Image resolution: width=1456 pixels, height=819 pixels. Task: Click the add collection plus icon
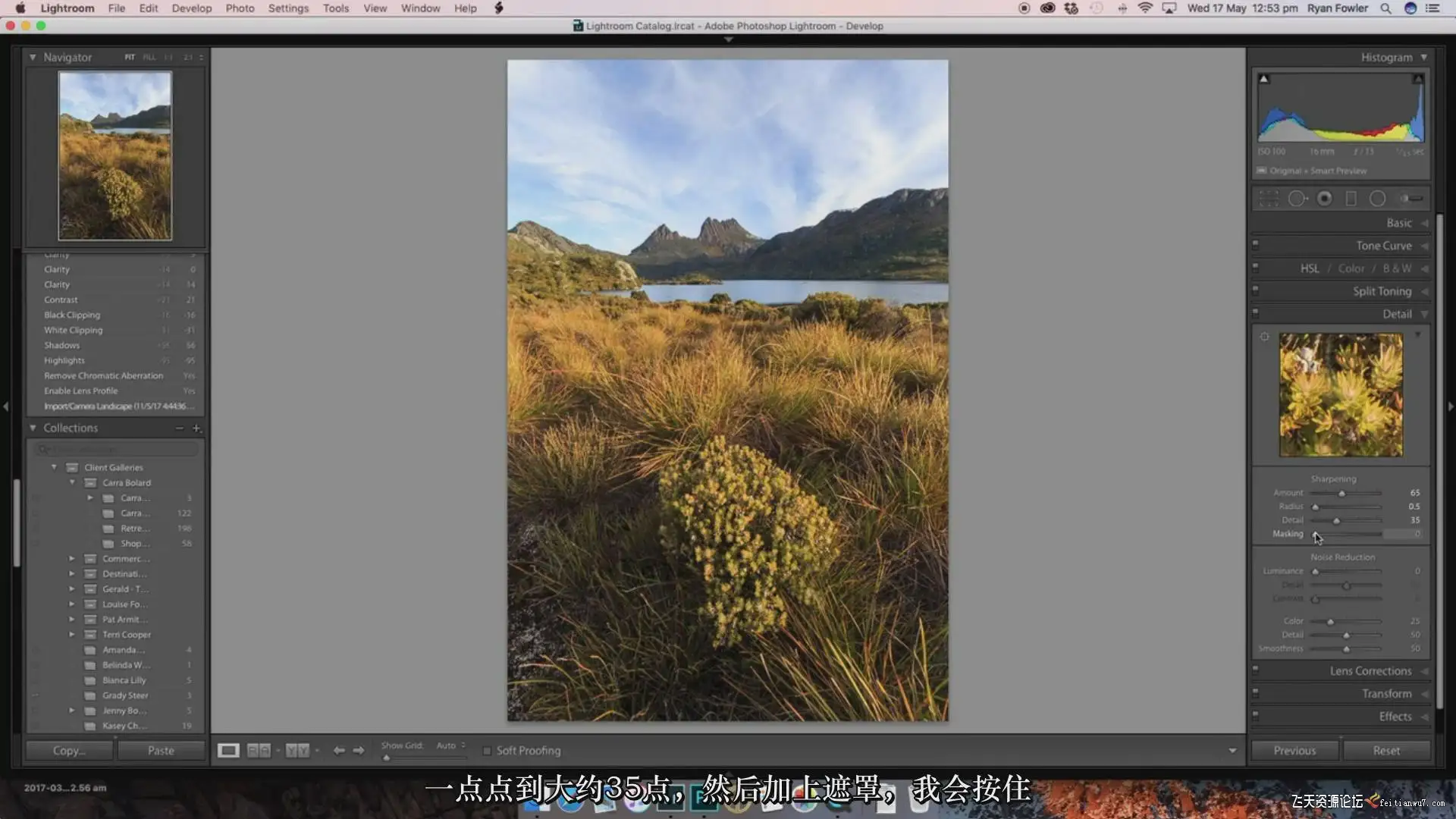(x=196, y=428)
